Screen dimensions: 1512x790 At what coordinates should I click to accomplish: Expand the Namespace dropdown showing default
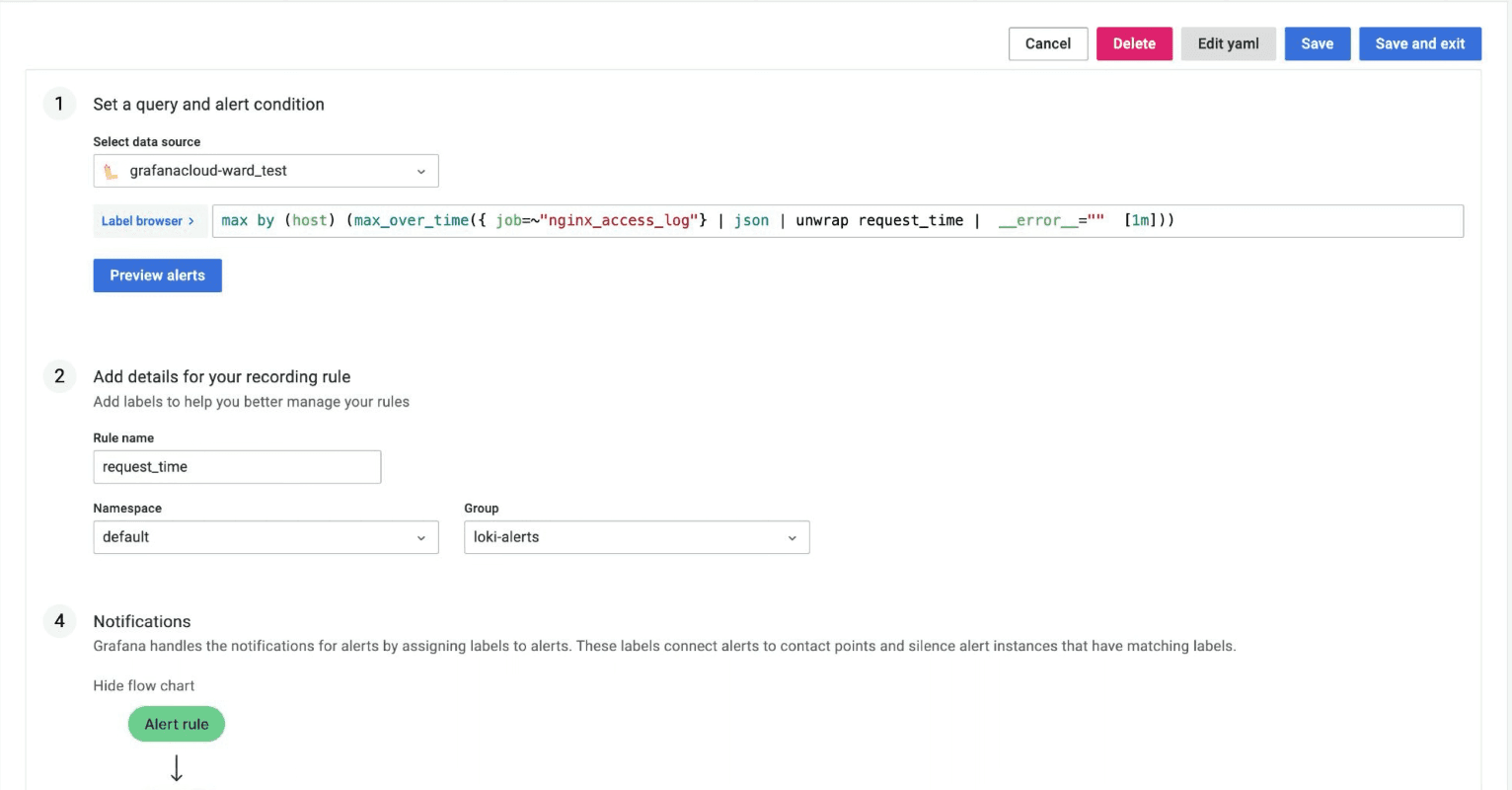point(265,537)
